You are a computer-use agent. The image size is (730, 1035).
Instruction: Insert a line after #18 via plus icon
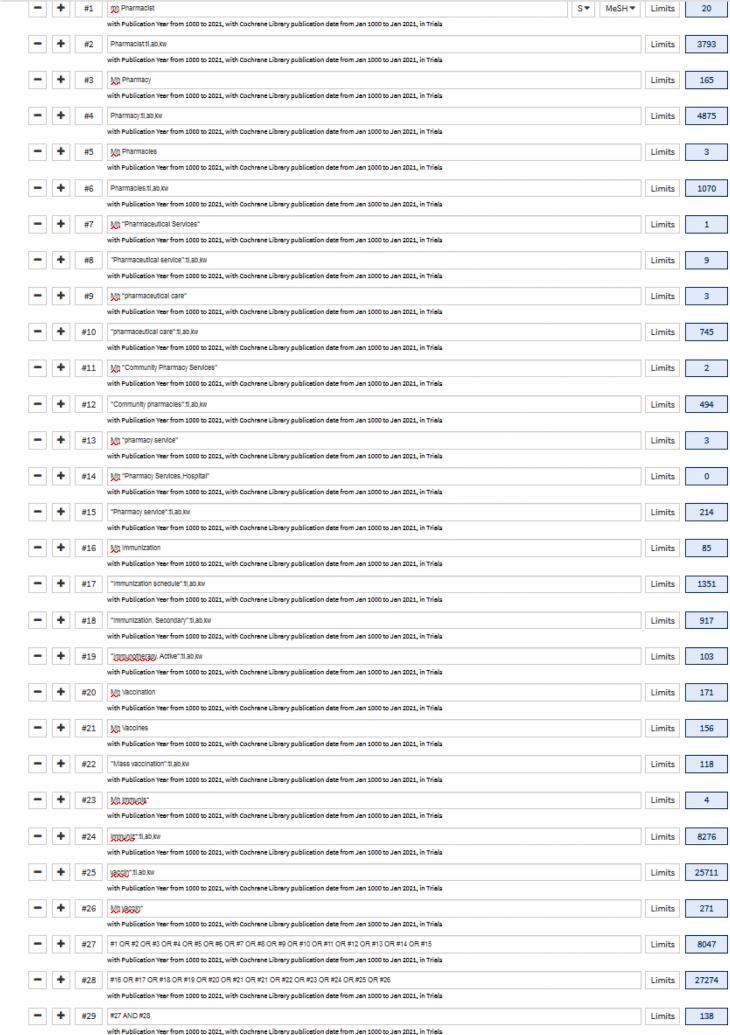click(x=59, y=621)
